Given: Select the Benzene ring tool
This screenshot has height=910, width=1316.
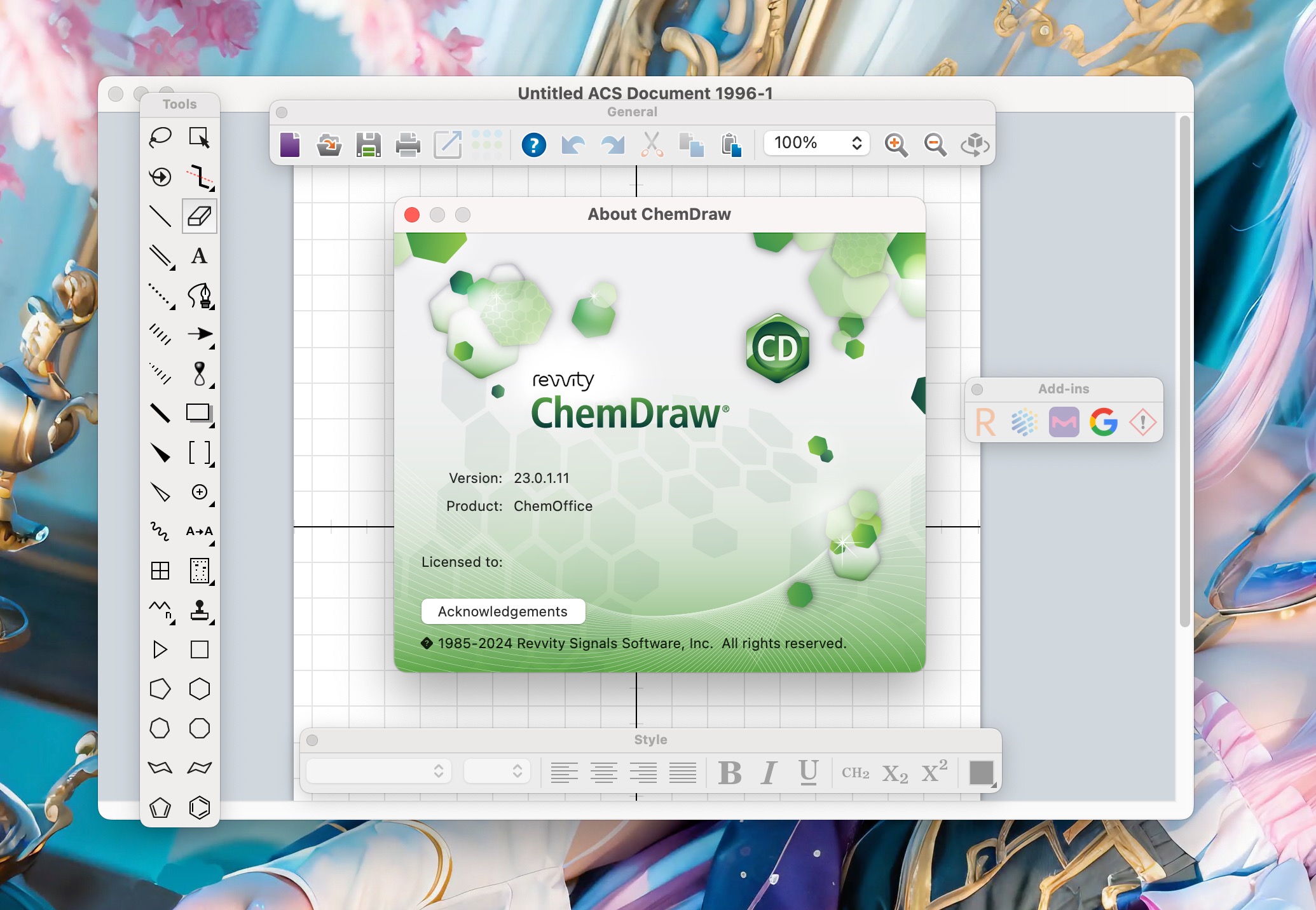Looking at the screenshot, I should coord(200,807).
